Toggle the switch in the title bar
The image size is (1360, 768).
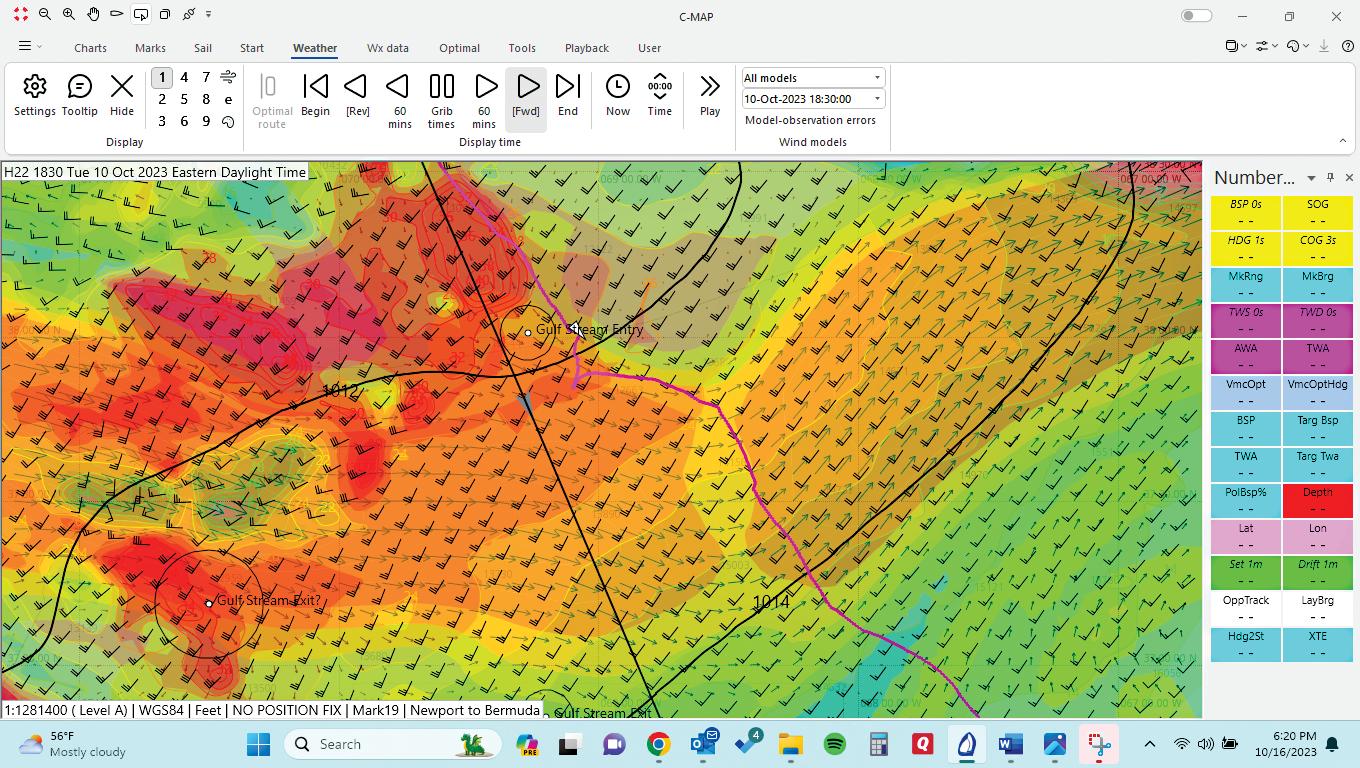[x=1196, y=16]
